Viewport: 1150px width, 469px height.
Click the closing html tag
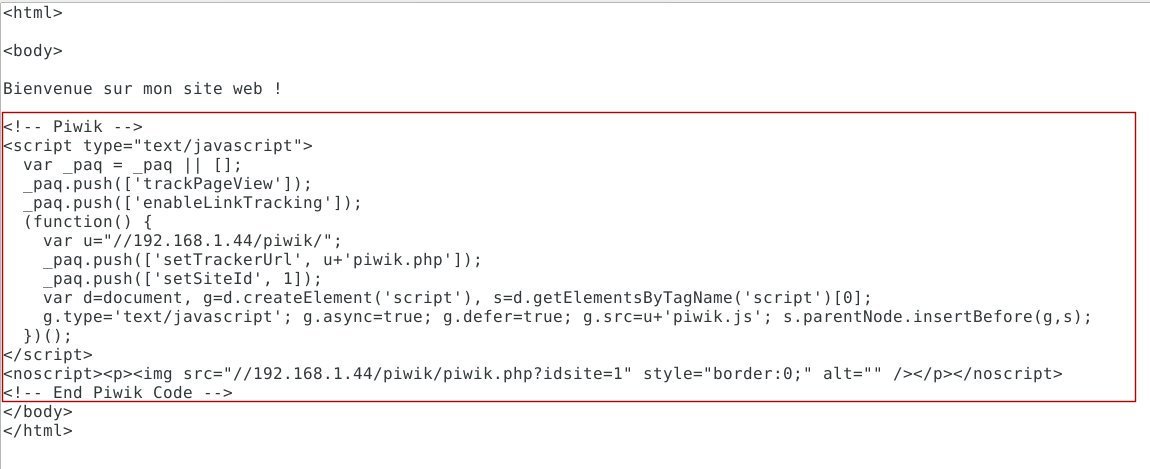[37, 430]
